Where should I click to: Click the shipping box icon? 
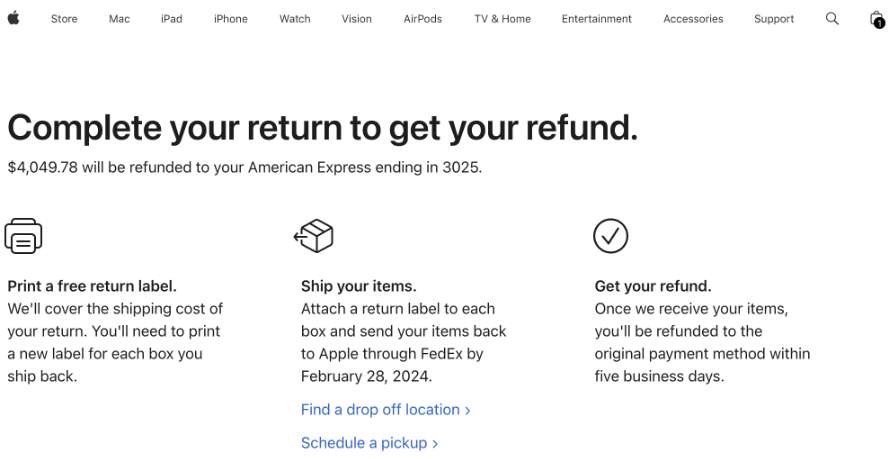(x=313, y=236)
